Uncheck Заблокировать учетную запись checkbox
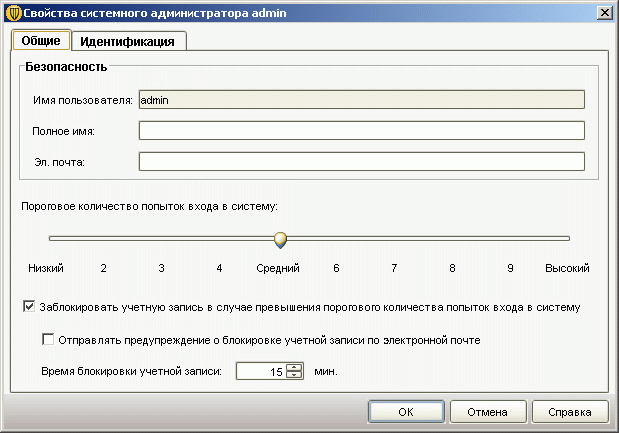Viewport: 619px width, 433px height. (28, 307)
